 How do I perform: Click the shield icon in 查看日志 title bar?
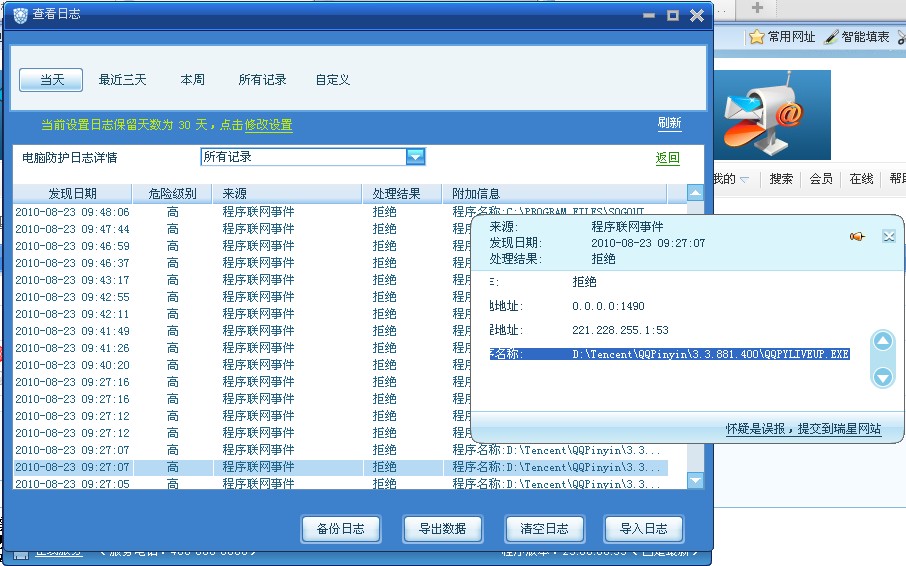pos(20,16)
